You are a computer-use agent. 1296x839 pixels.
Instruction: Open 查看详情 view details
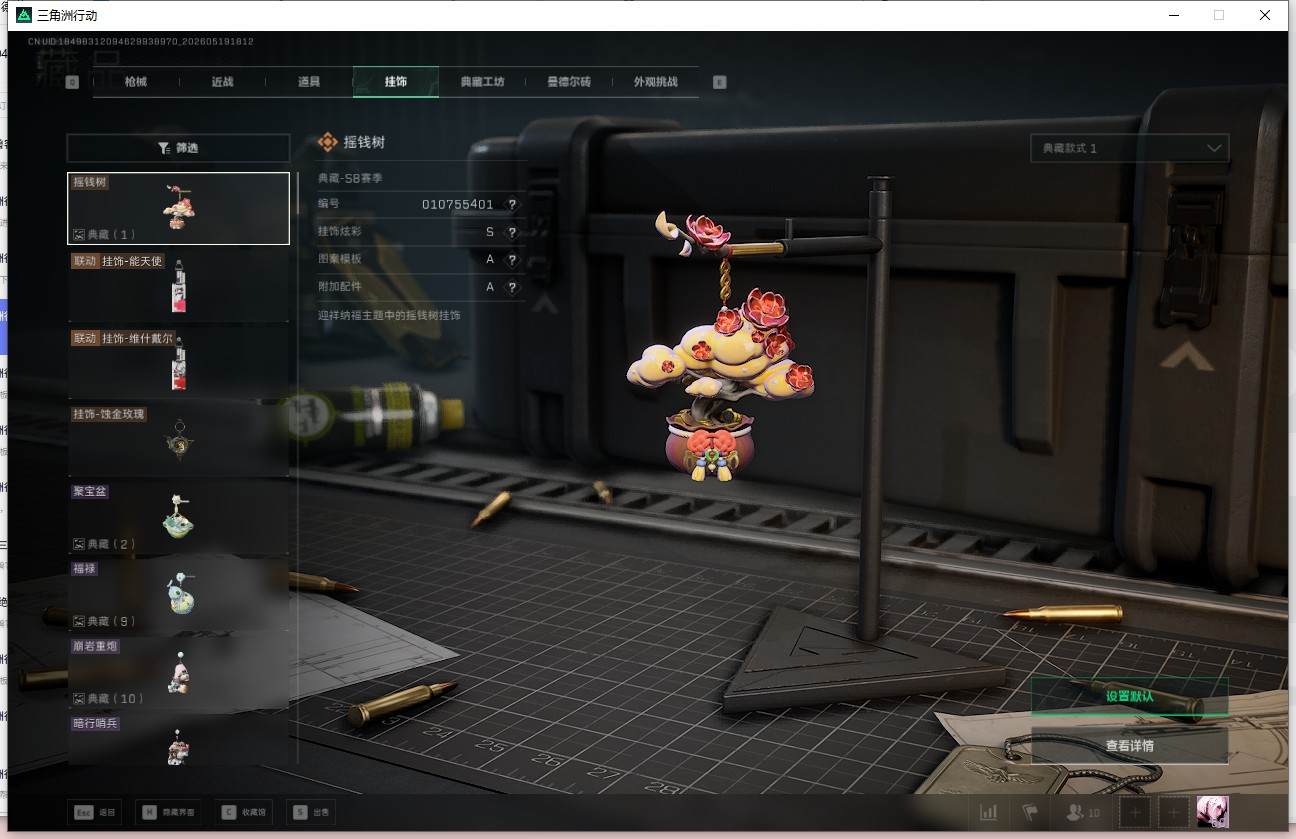point(1129,745)
